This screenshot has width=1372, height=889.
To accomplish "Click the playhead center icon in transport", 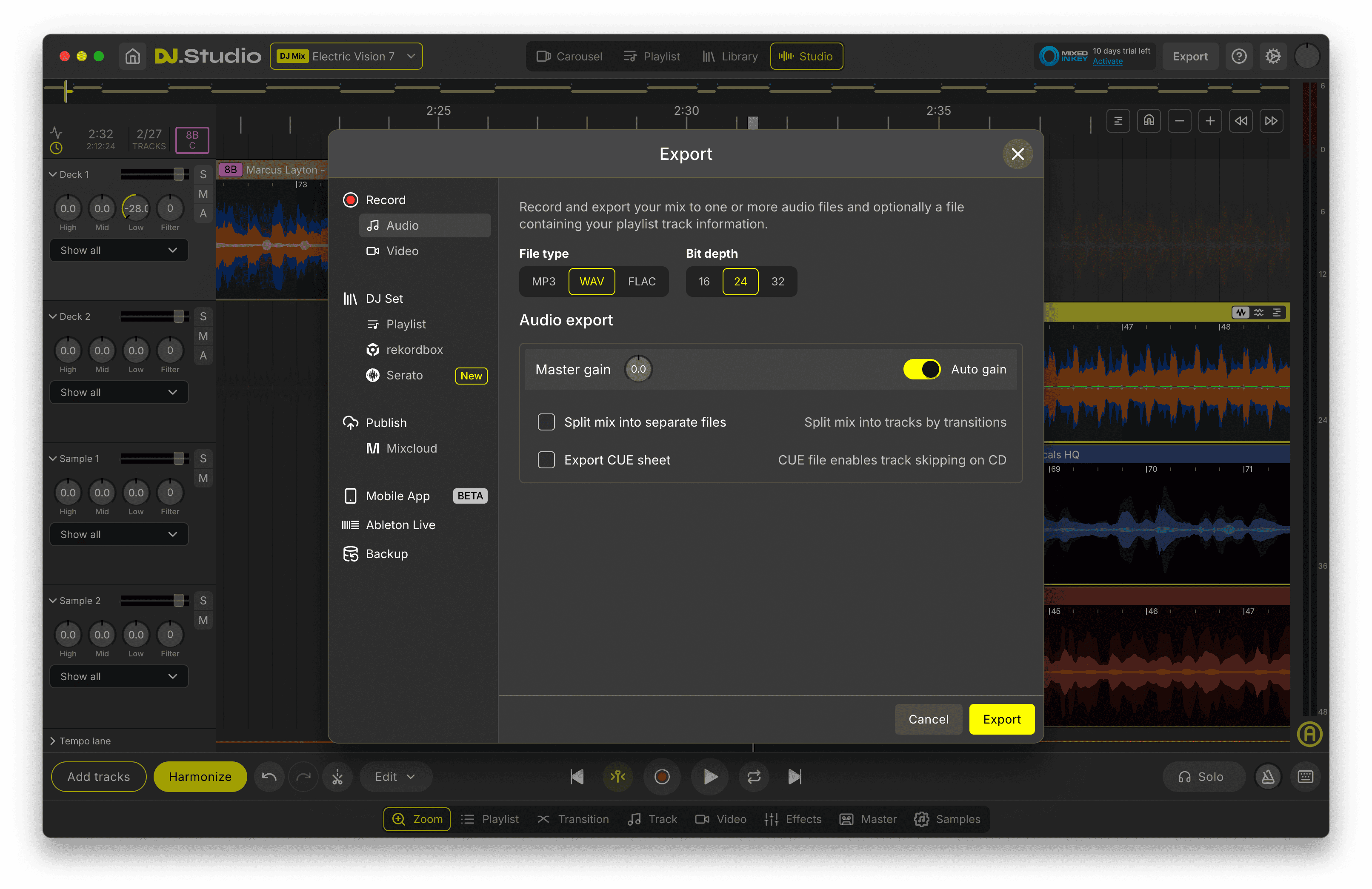I will [x=618, y=777].
